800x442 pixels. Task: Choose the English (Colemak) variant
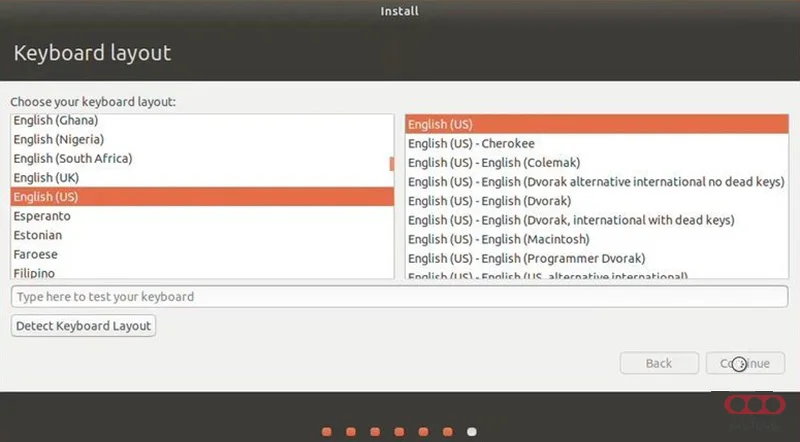pos(494,162)
